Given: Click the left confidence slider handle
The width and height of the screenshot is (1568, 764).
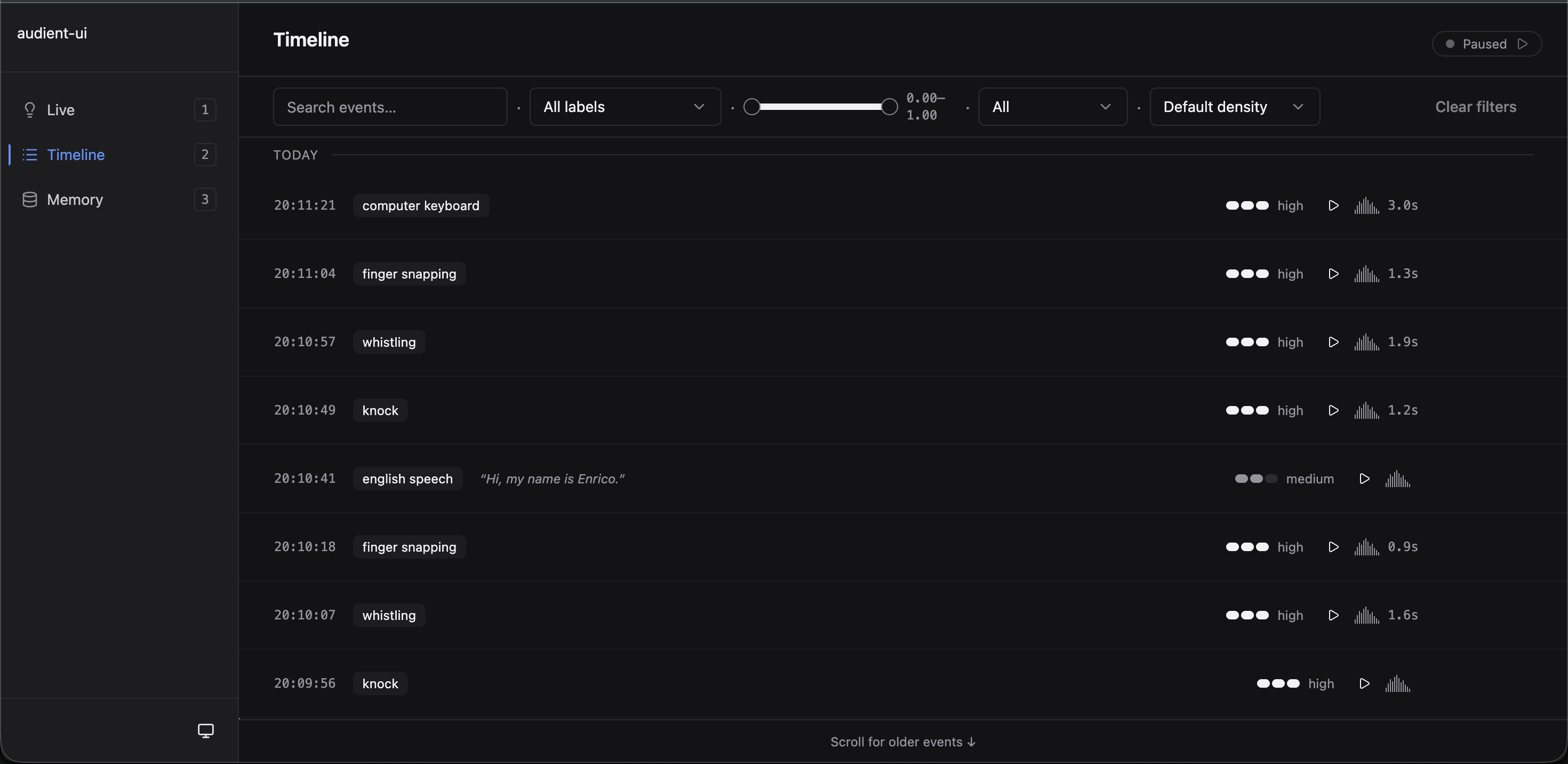Looking at the screenshot, I should pyautogui.click(x=752, y=107).
